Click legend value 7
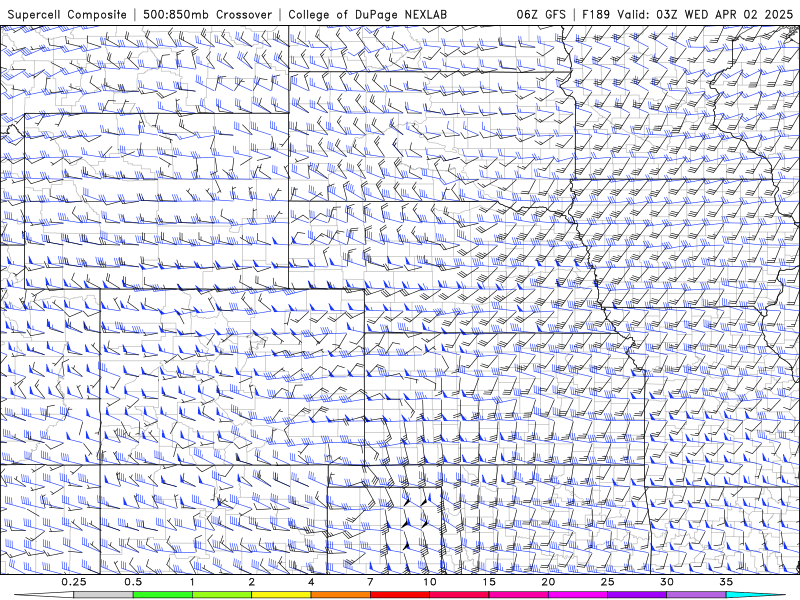Image resolution: width=800 pixels, height=600 pixels. click(x=370, y=582)
